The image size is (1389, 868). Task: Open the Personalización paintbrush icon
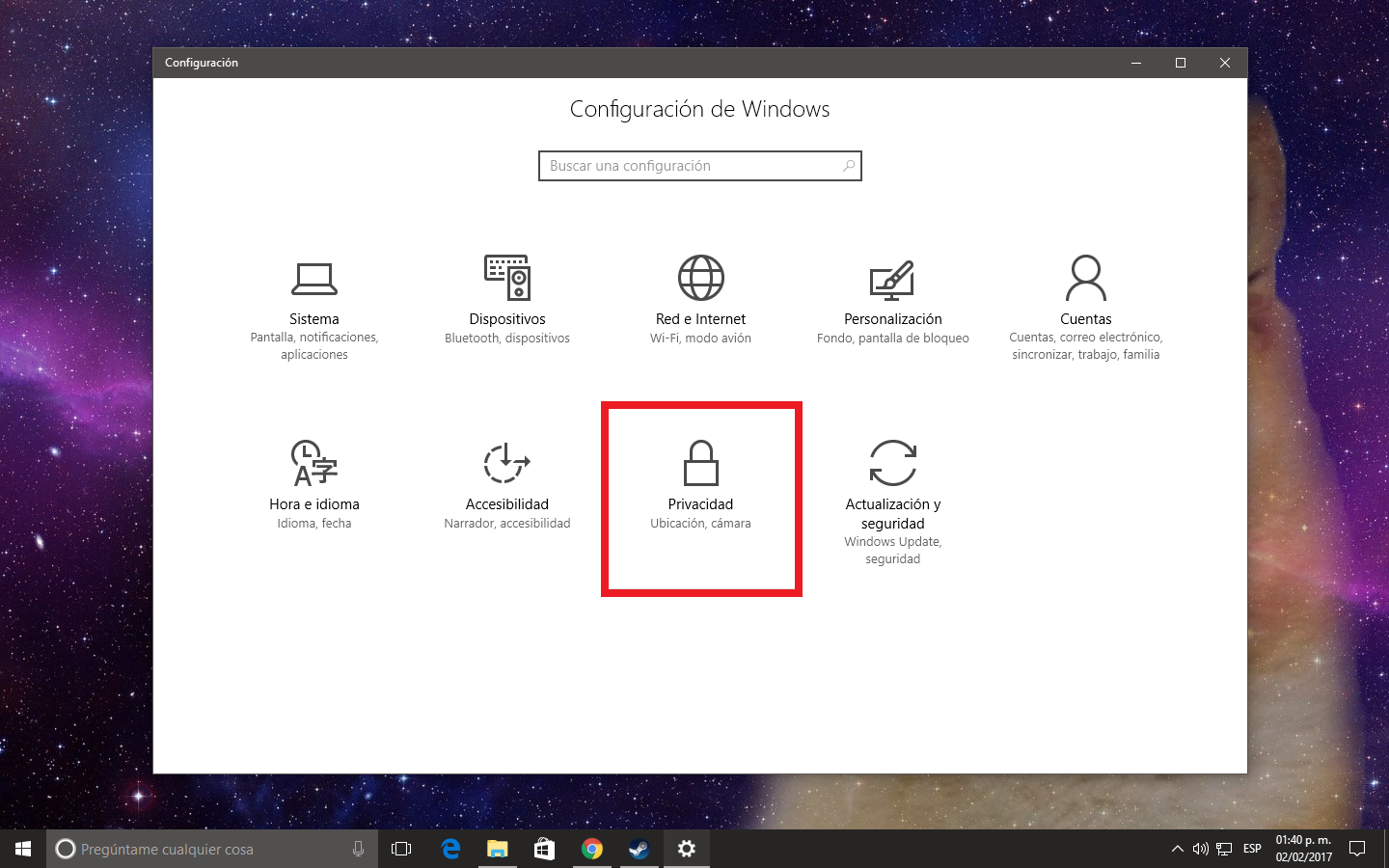click(x=892, y=279)
